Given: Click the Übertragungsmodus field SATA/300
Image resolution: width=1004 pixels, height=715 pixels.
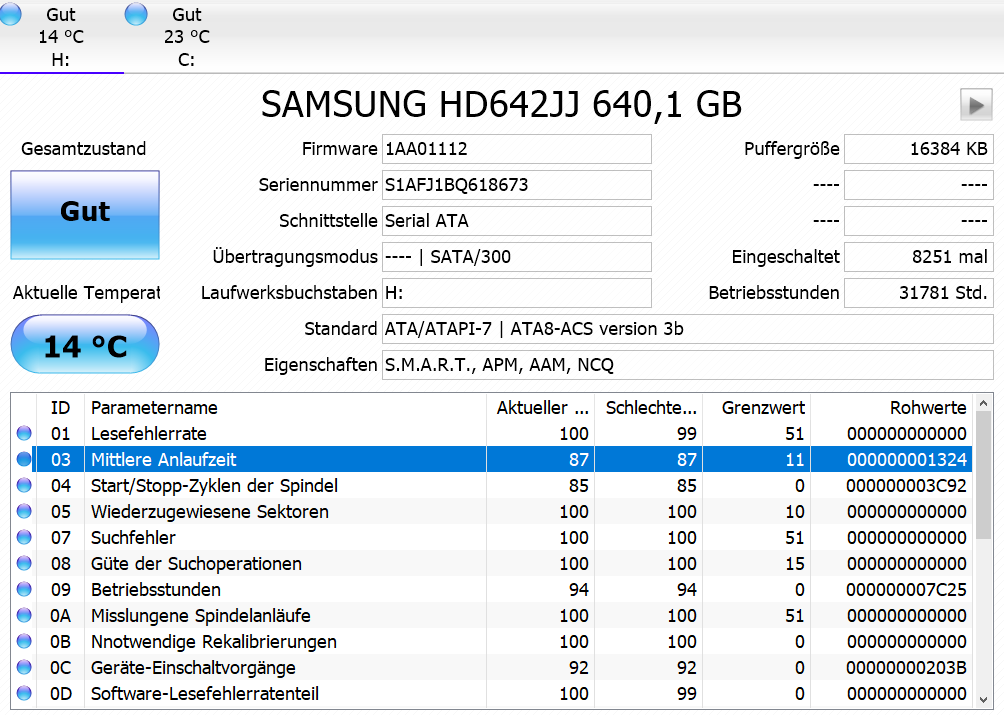Looking at the screenshot, I should coord(517,257).
